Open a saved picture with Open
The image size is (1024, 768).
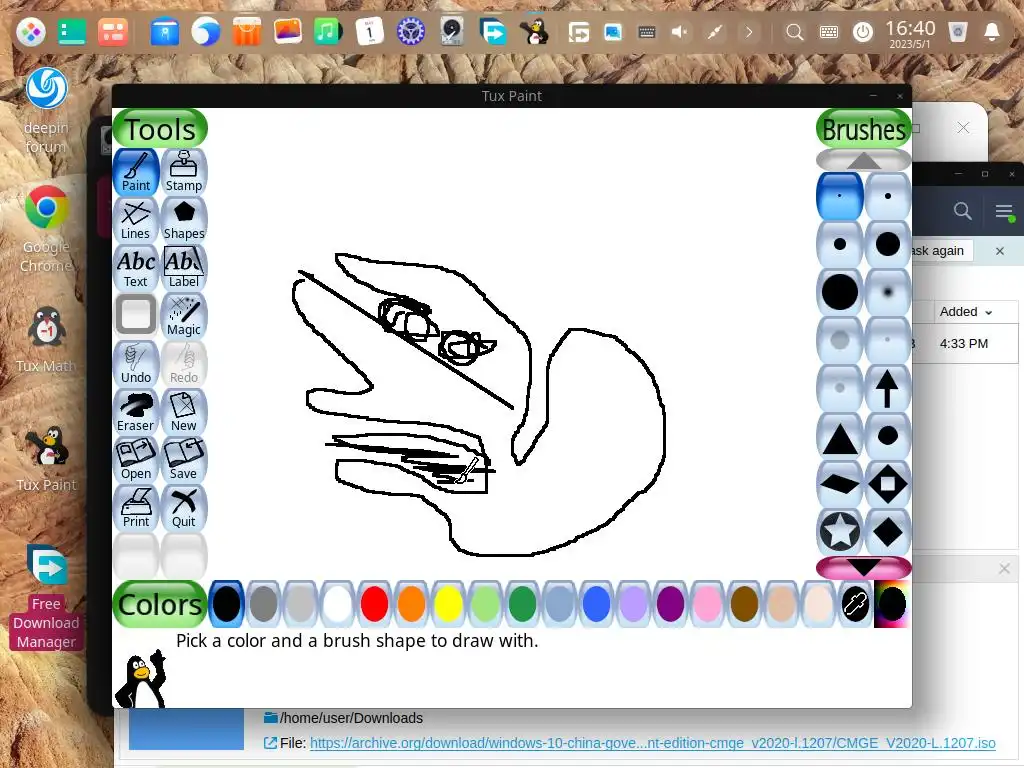(136, 460)
